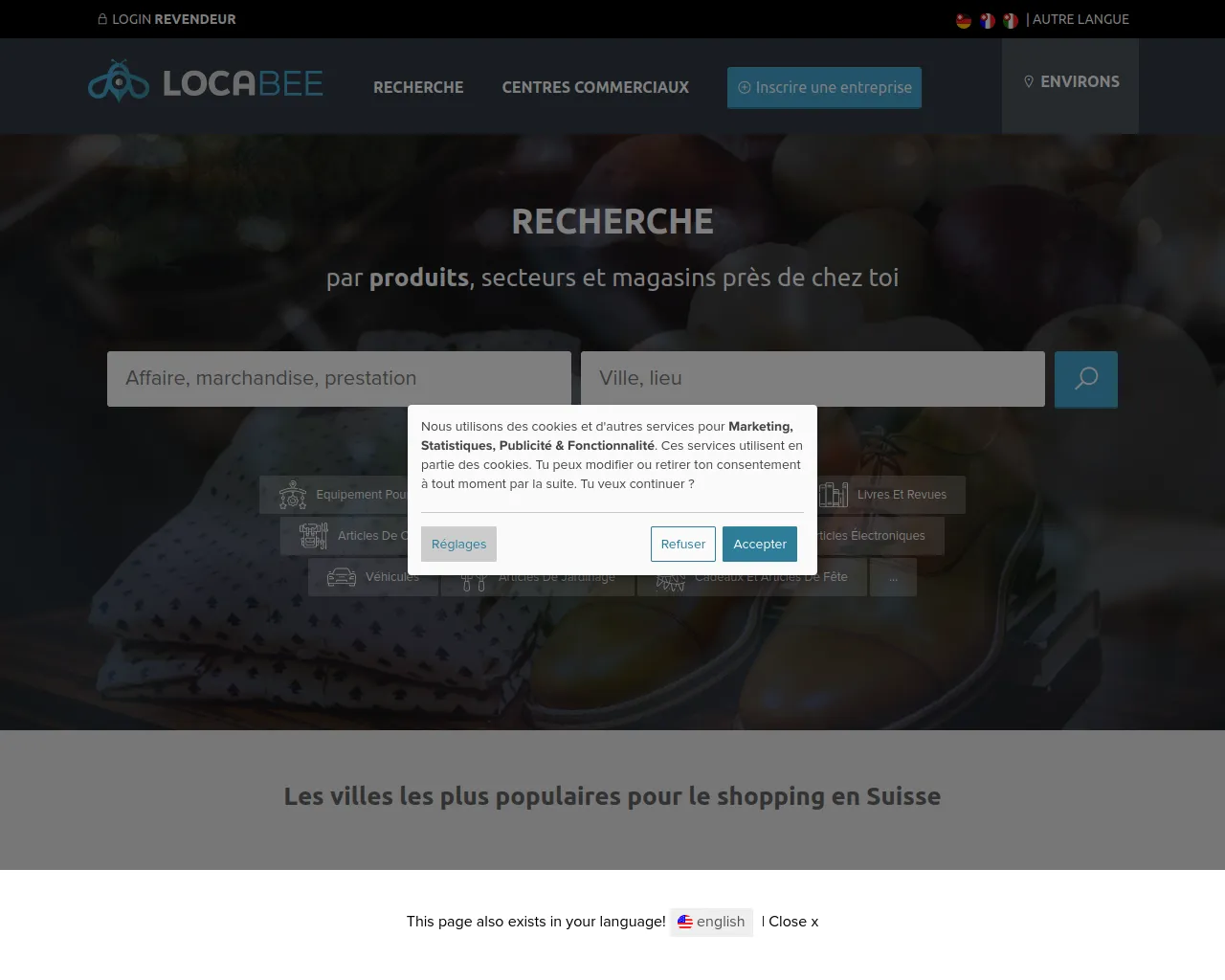Click the Locabee bee logo icon
The width and height of the screenshot is (1225, 980).
119,81
